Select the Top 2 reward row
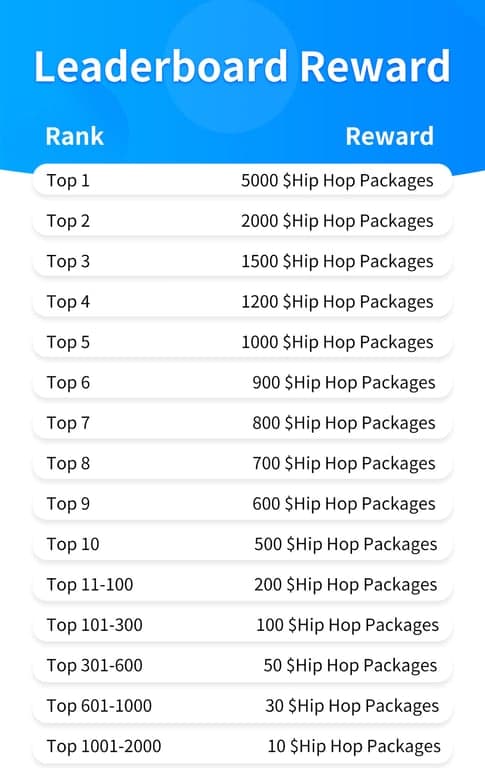Viewport: 485px width, 768px height. coord(242,220)
